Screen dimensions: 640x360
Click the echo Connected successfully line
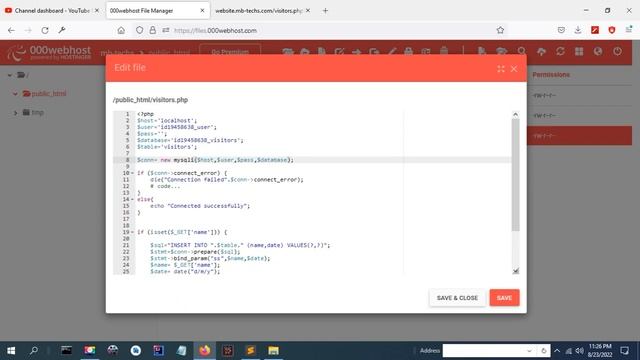click(x=200, y=206)
